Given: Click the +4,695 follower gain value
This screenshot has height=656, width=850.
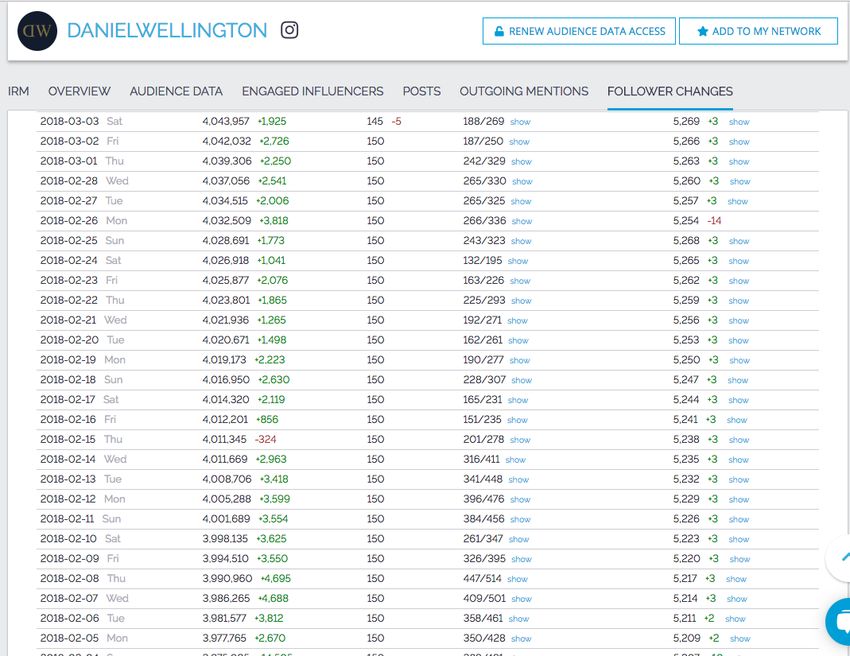Looking at the screenshot, I should [276, 578].
